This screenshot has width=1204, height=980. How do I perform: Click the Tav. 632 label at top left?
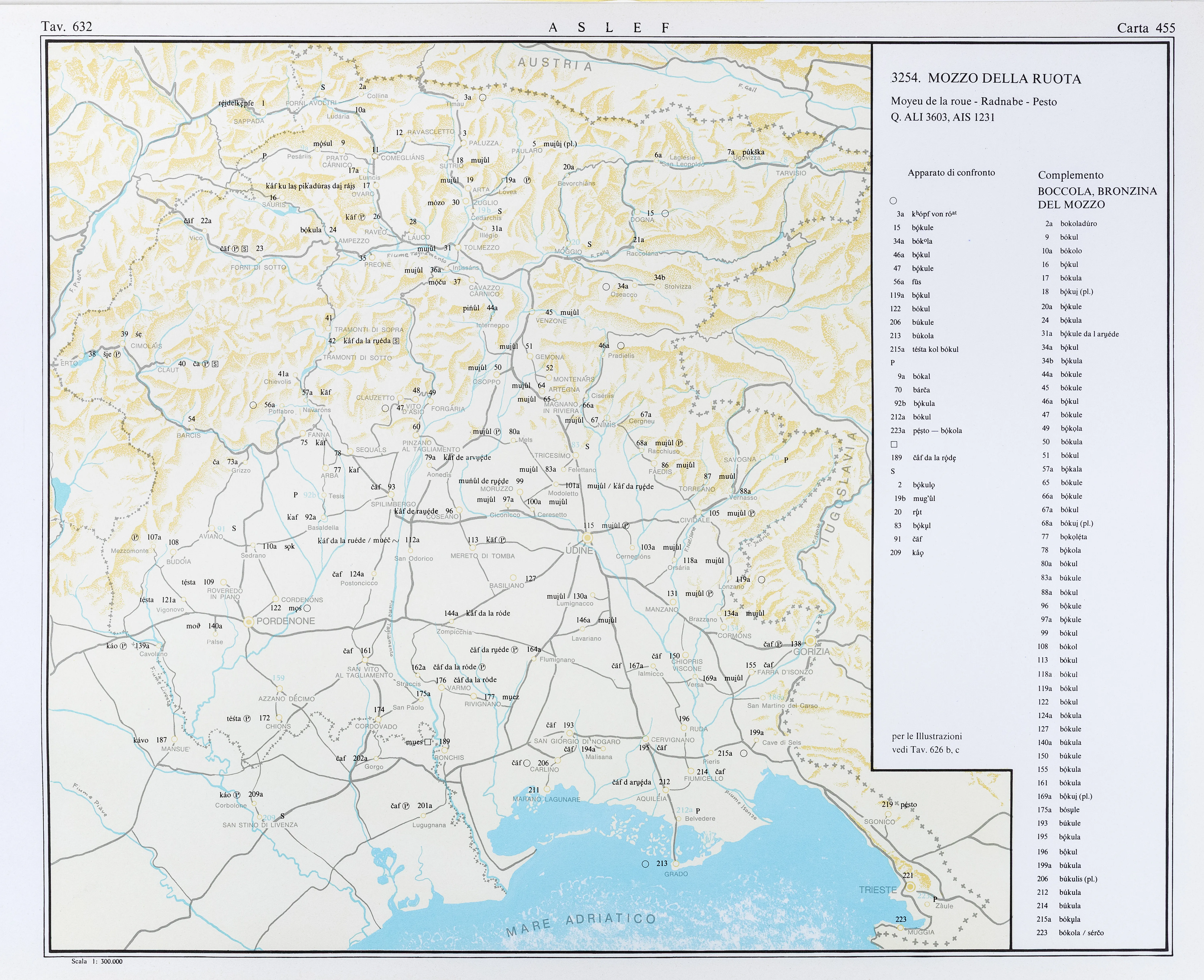point(67,26)
